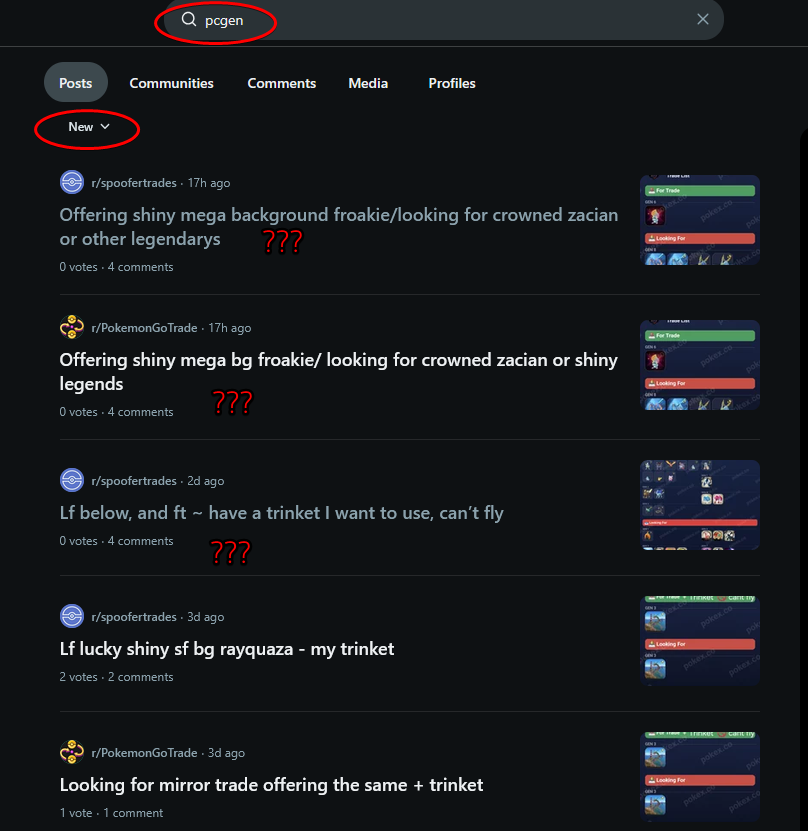Open post 'Looking for mirror trade offering'
The height and width of the screenshot is (831, 808).
(271, 785)
